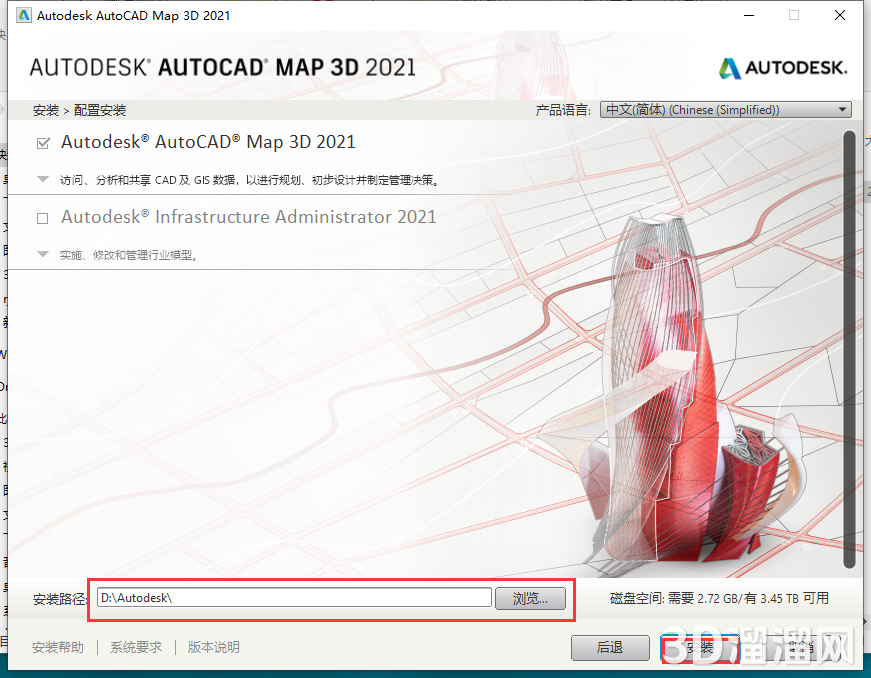Image resolution: width=871 pixels, height=678 pixels.
Task: Open the product language dropdown
Action: [839, 110]
